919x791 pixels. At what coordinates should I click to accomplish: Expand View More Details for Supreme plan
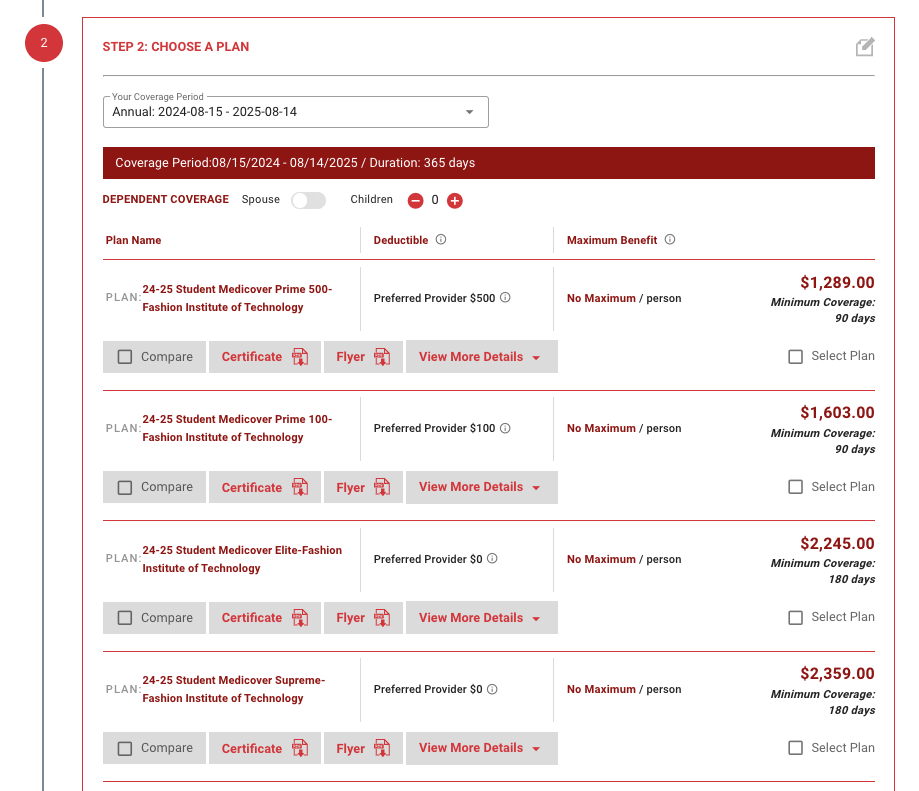coord(482,748)
